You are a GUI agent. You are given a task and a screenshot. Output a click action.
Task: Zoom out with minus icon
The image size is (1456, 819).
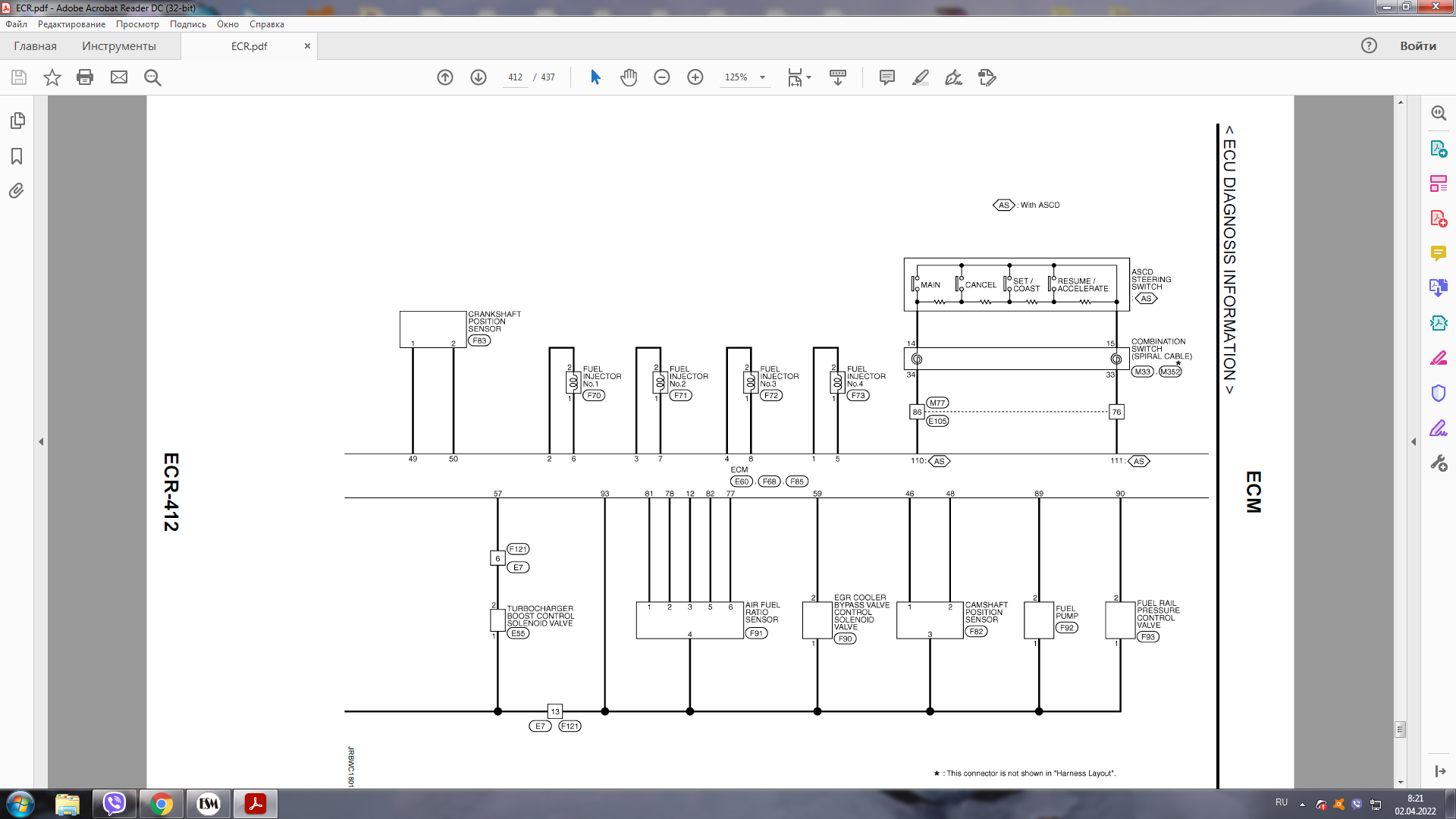tap(661, 77)
